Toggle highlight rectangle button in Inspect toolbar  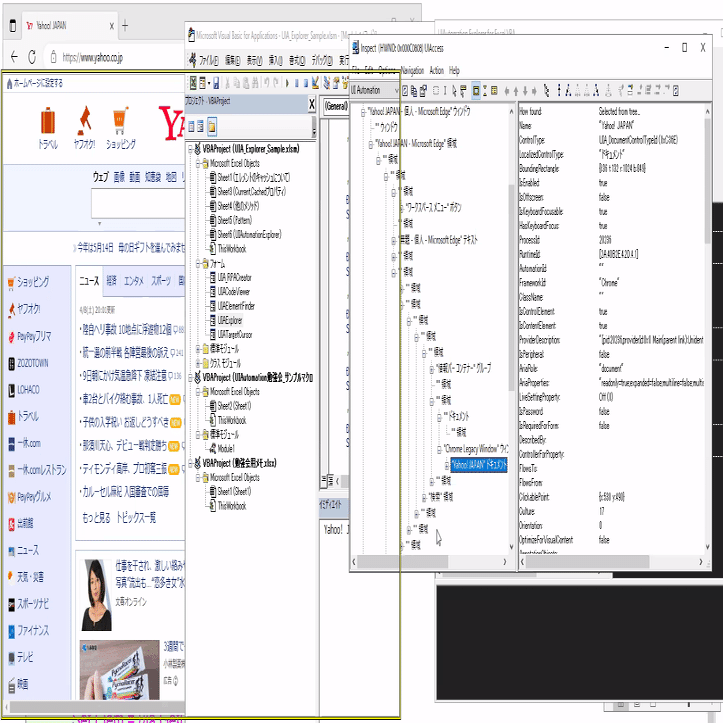pyautogui.click(x=476, y=90)
